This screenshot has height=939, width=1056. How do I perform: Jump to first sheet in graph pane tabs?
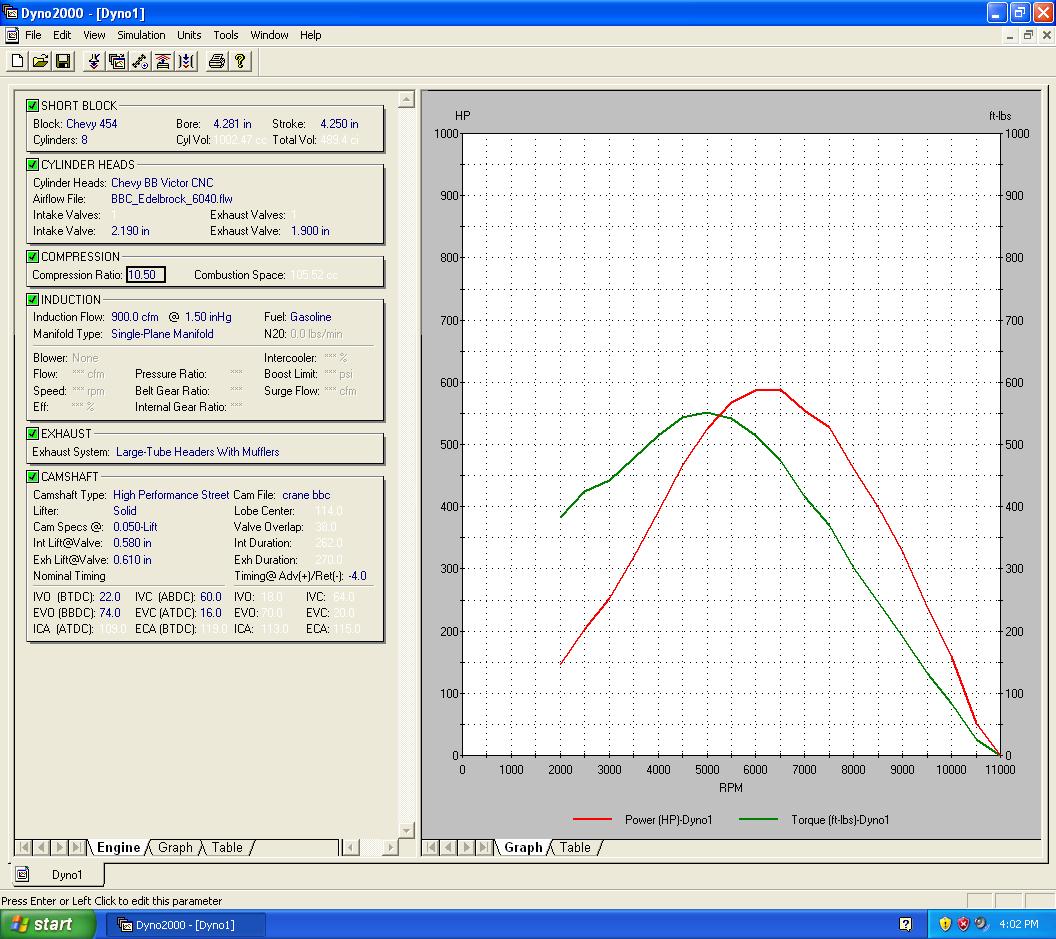click(431, 847)
